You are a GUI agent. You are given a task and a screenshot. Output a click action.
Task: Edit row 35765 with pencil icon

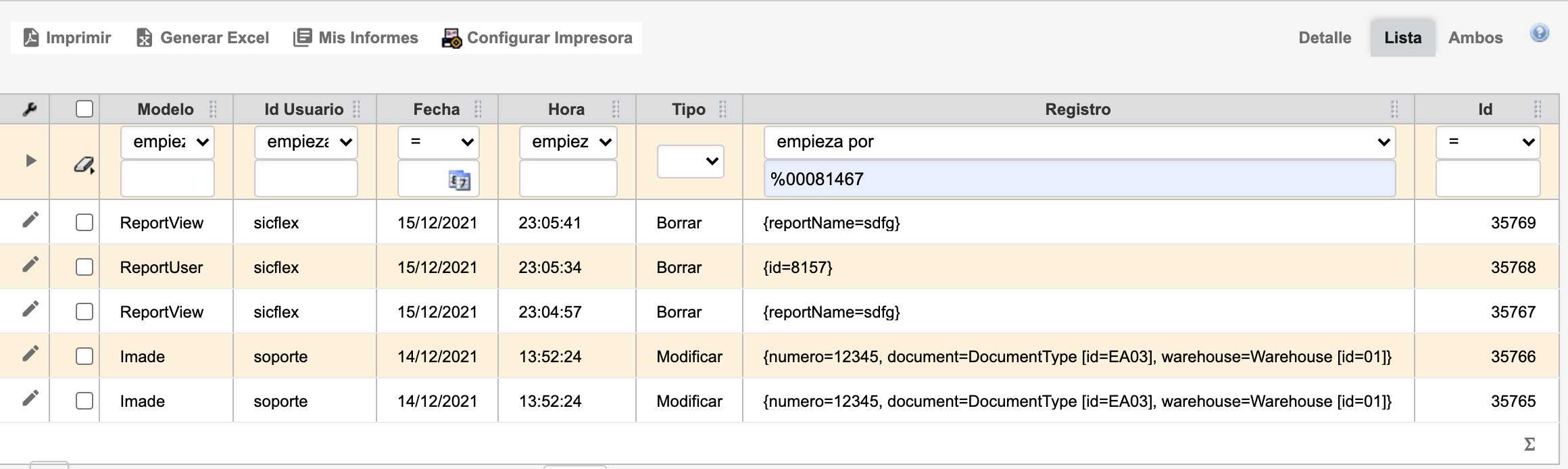coord(30,399)
